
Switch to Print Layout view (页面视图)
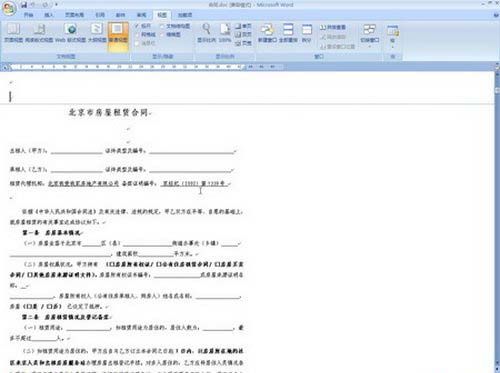pos(14,33)
